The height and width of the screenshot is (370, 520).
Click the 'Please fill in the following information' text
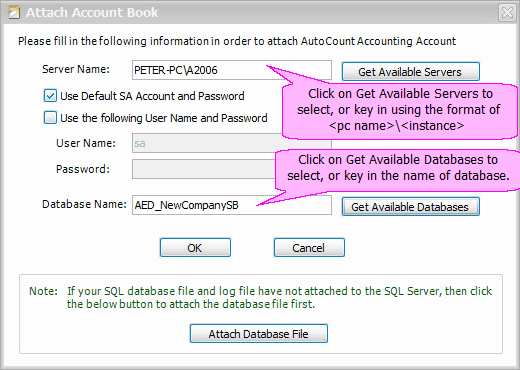coord(237,41)
